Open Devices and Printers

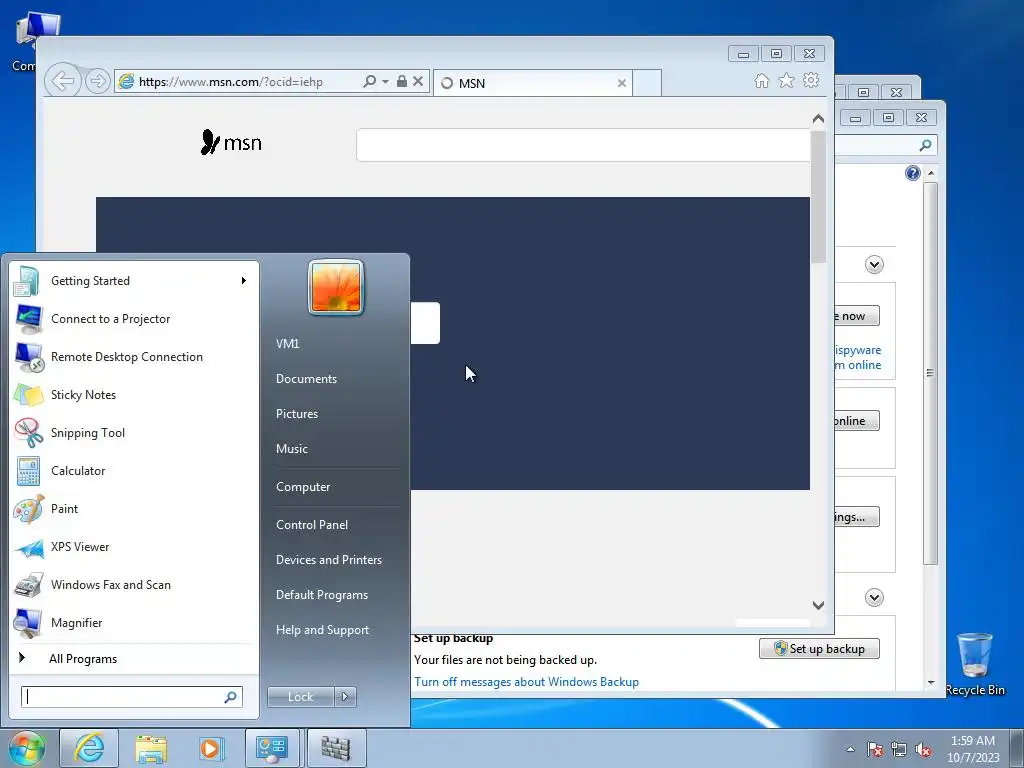pos(328,560)
